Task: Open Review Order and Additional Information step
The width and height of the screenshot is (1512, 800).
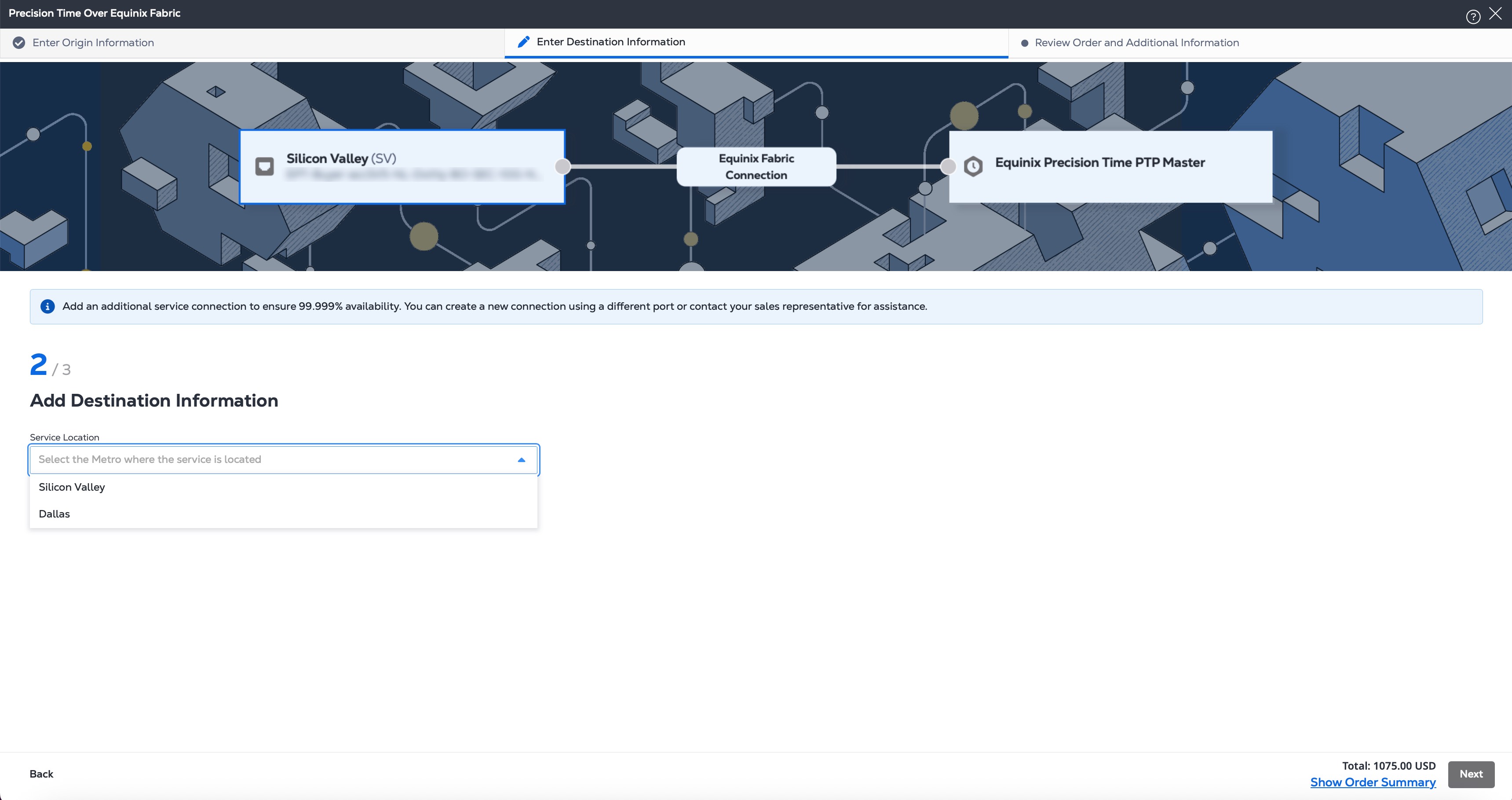Action: pyautogui.click(x=1136, y=43)
